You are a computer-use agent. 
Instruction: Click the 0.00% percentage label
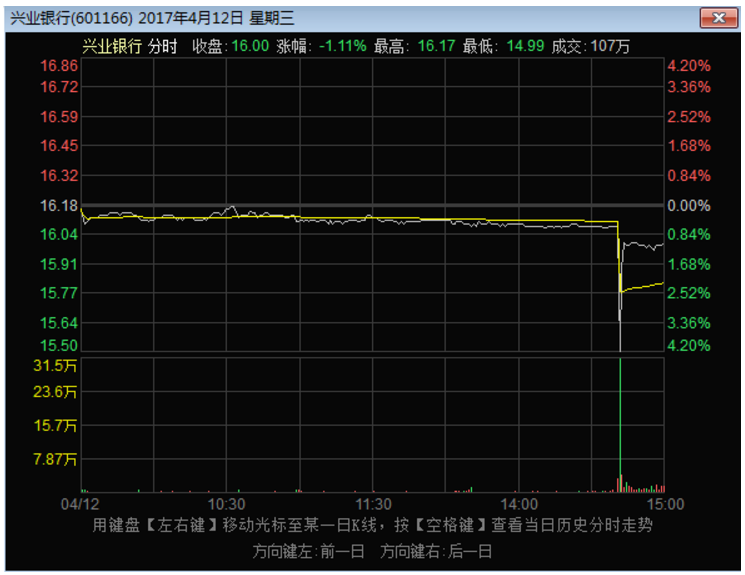(x=689, y=206)
